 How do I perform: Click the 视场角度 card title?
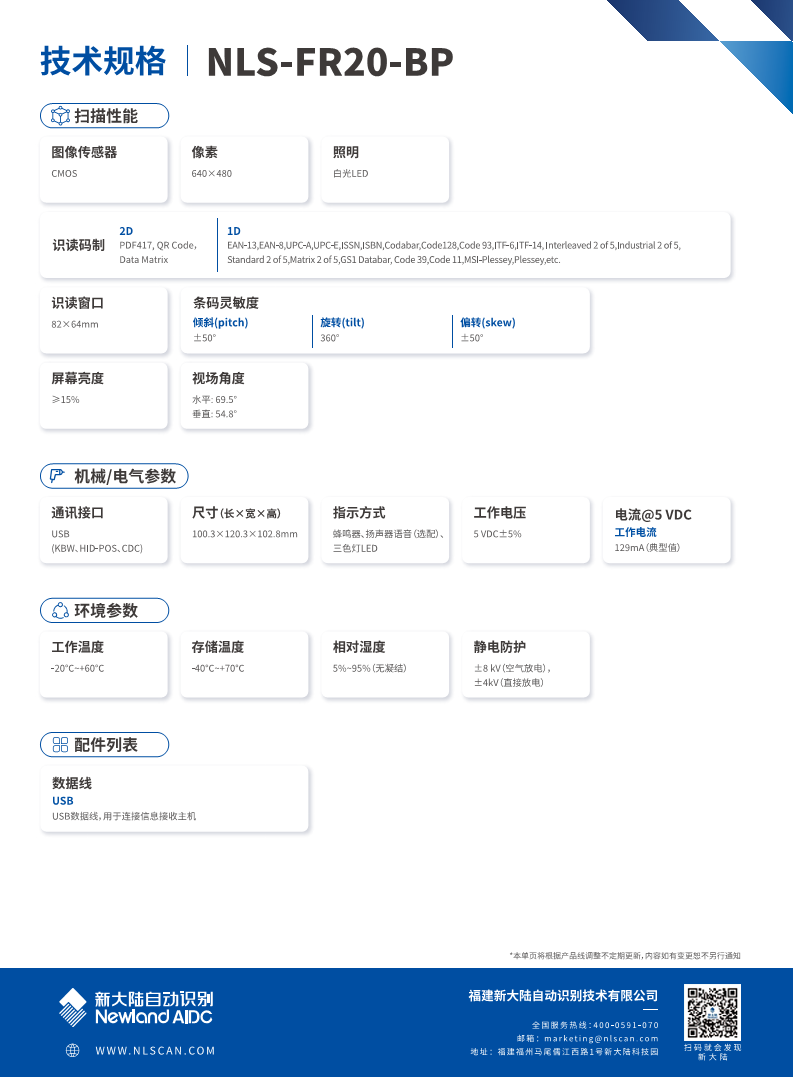tap(218, 378)
